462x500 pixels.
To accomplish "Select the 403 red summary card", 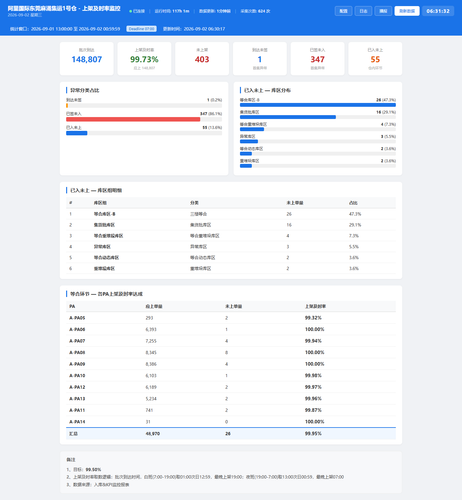I will click(x=202, y=59).
